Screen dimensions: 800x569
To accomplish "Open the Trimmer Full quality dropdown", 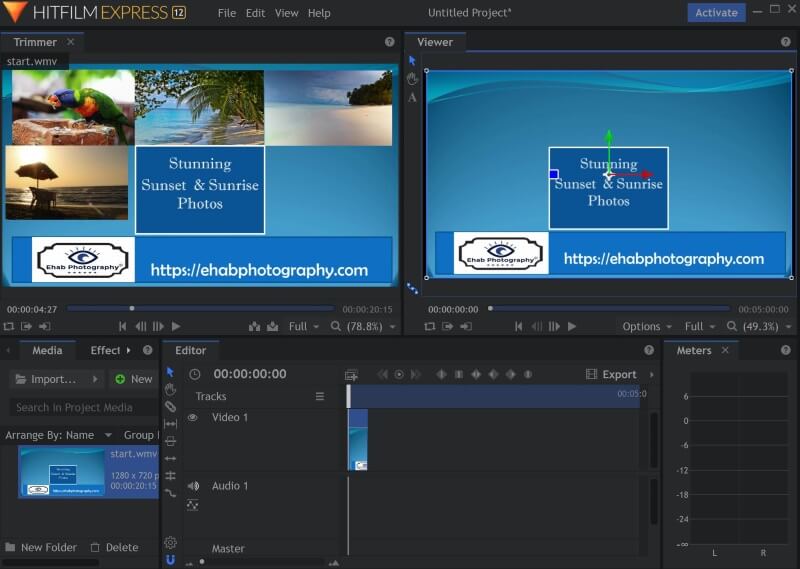I will coord(304,327).
